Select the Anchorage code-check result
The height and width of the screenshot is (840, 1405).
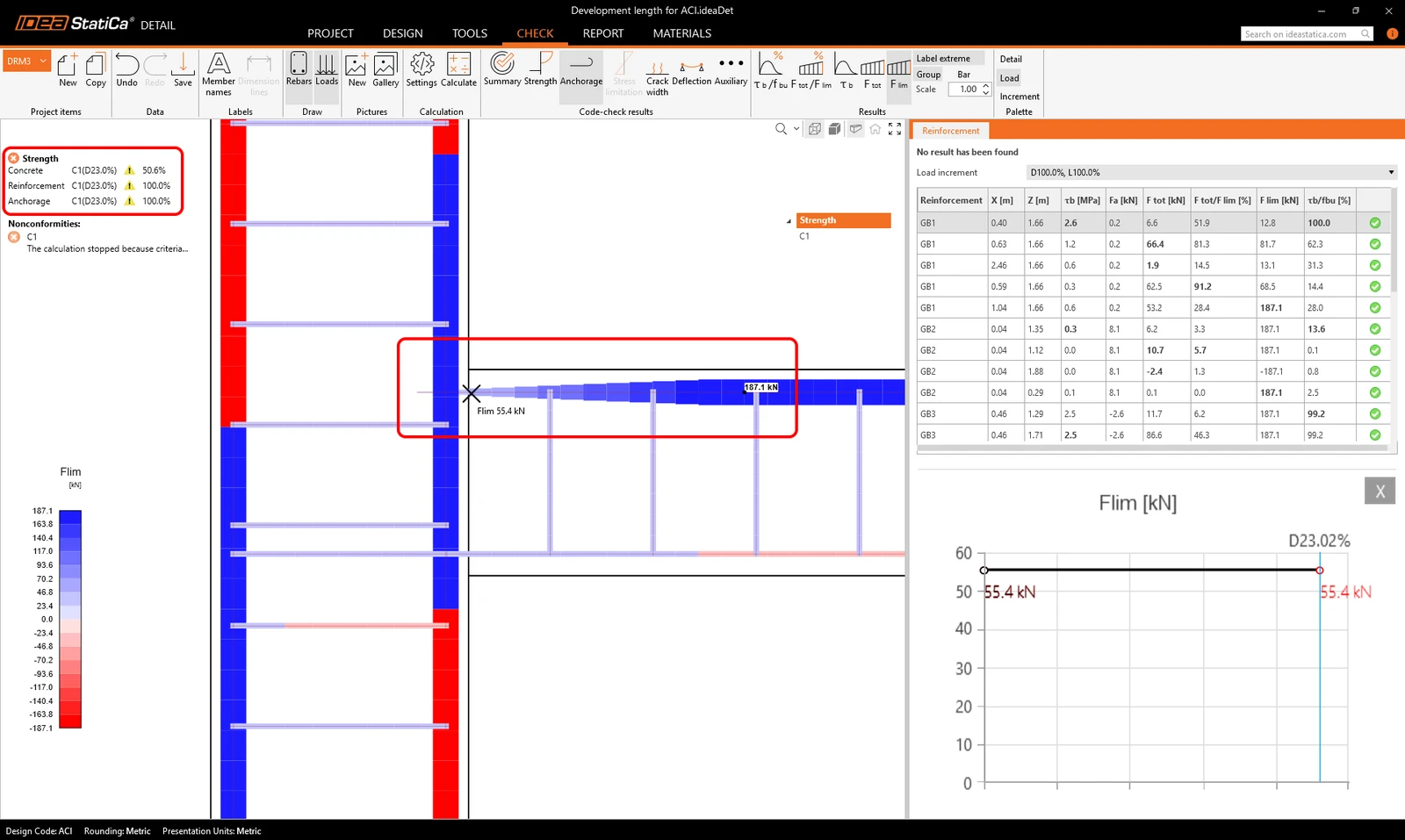[581, 70]
